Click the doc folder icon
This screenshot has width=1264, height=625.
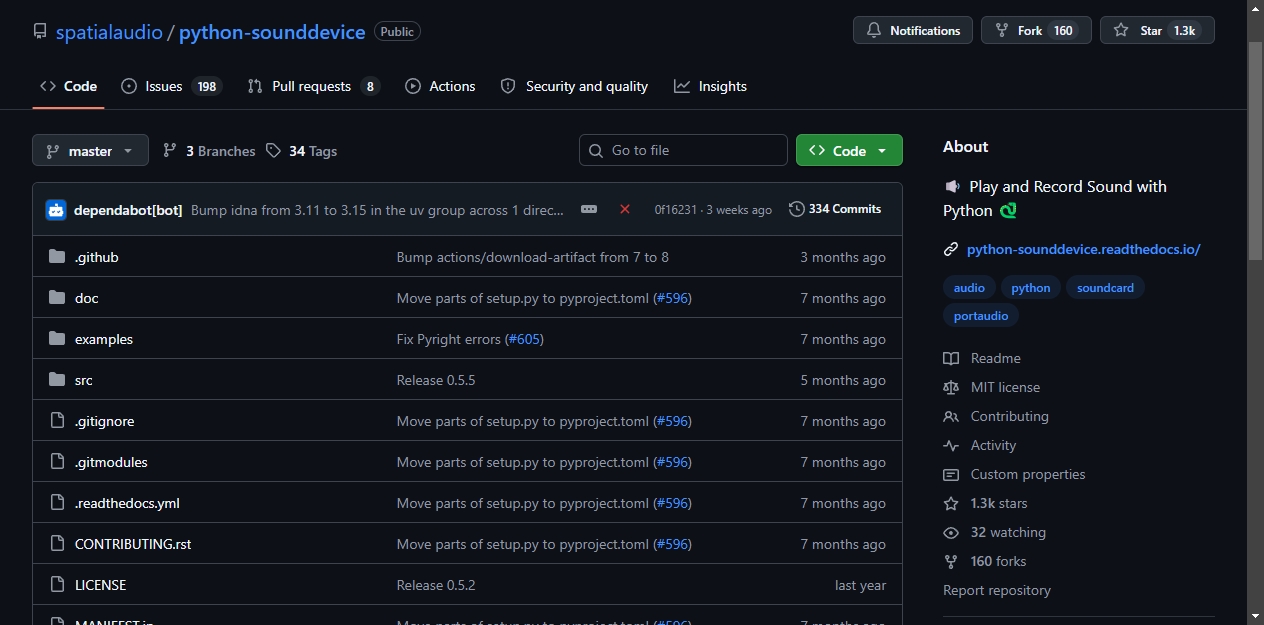[x=57, y=298]
